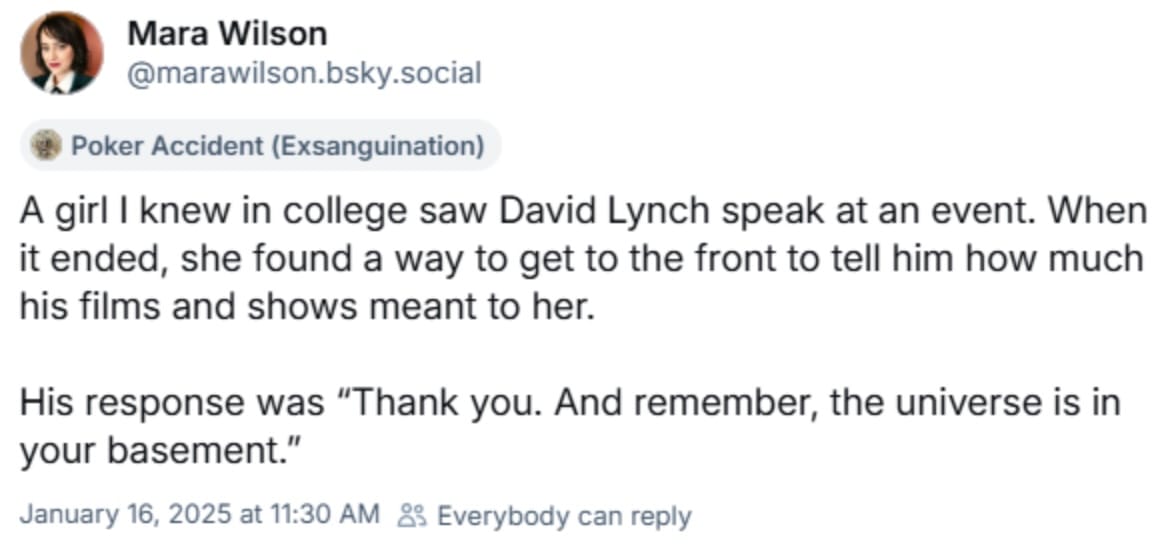Open the @marawilson.bsky.social handle link

pos(304,73)
